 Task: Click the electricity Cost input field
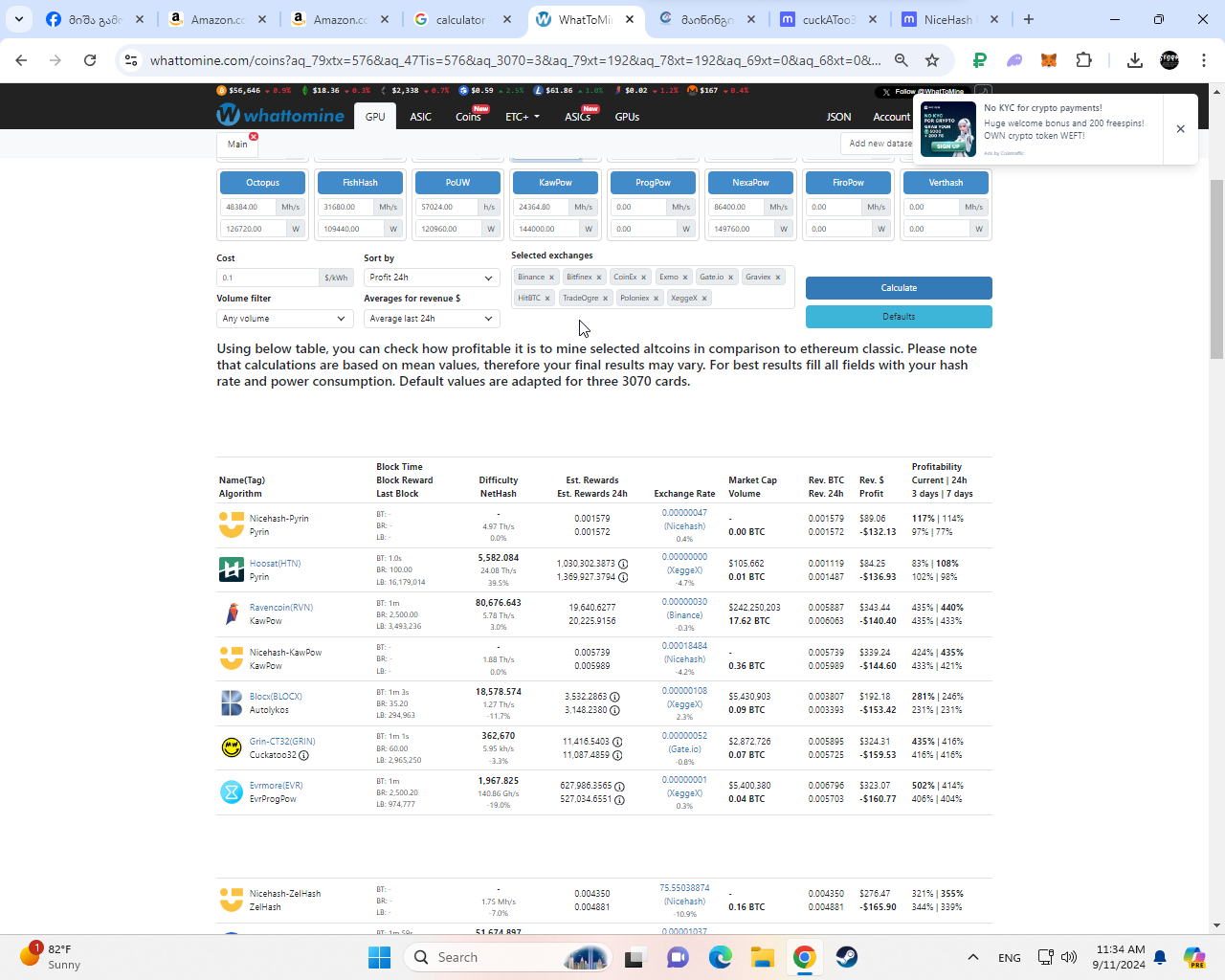tap(268, 278)
